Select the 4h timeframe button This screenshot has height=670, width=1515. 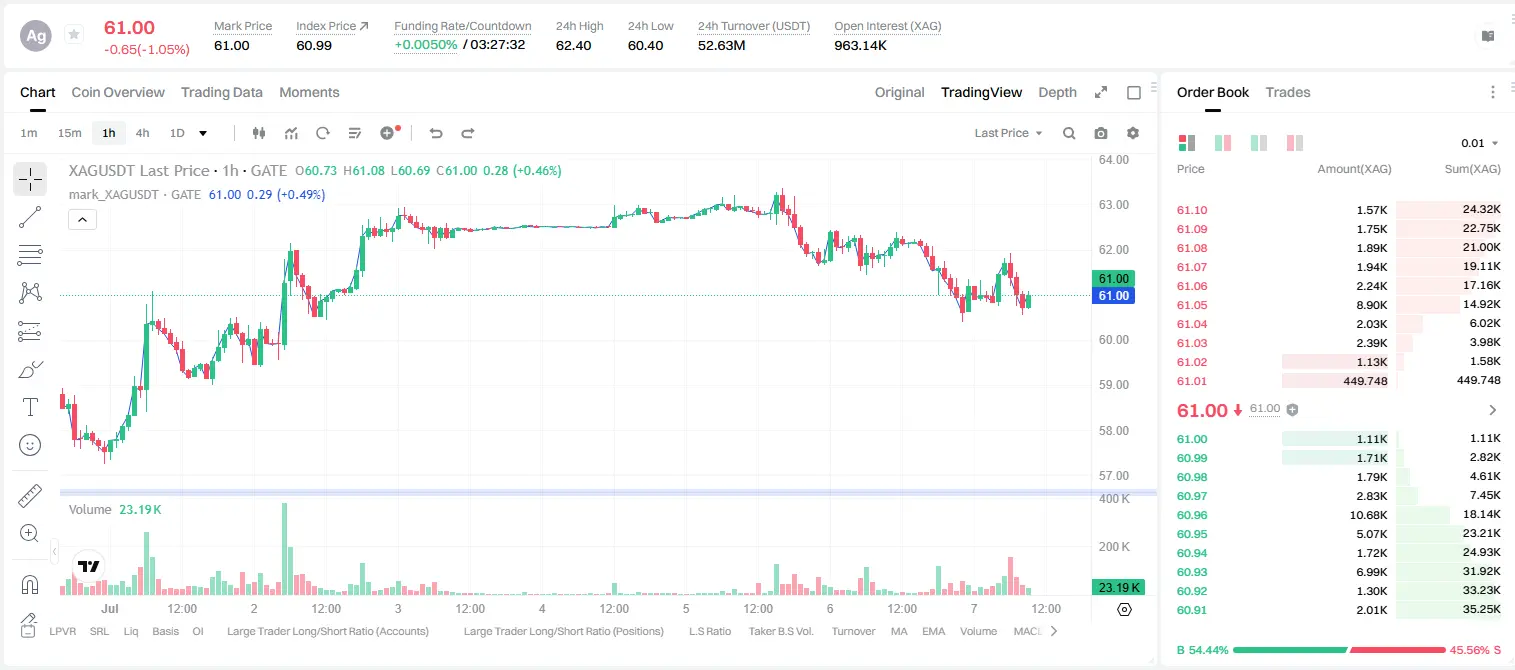tap(142, 133)
